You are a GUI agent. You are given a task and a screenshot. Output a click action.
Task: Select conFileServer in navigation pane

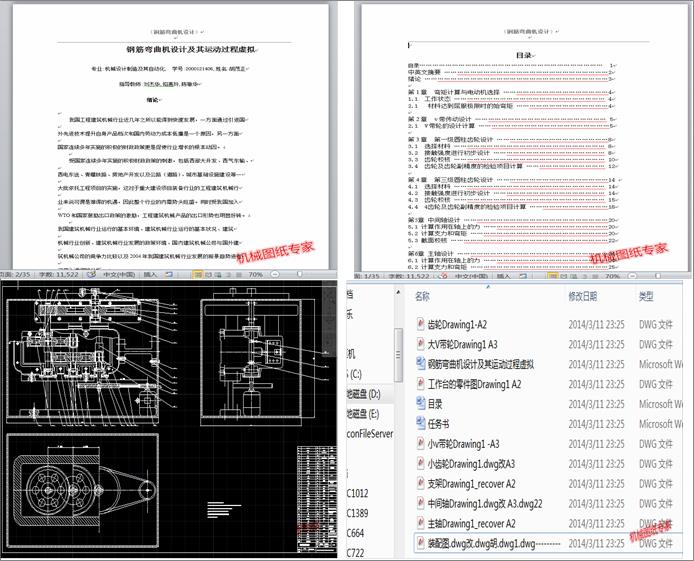click(370, 434)
